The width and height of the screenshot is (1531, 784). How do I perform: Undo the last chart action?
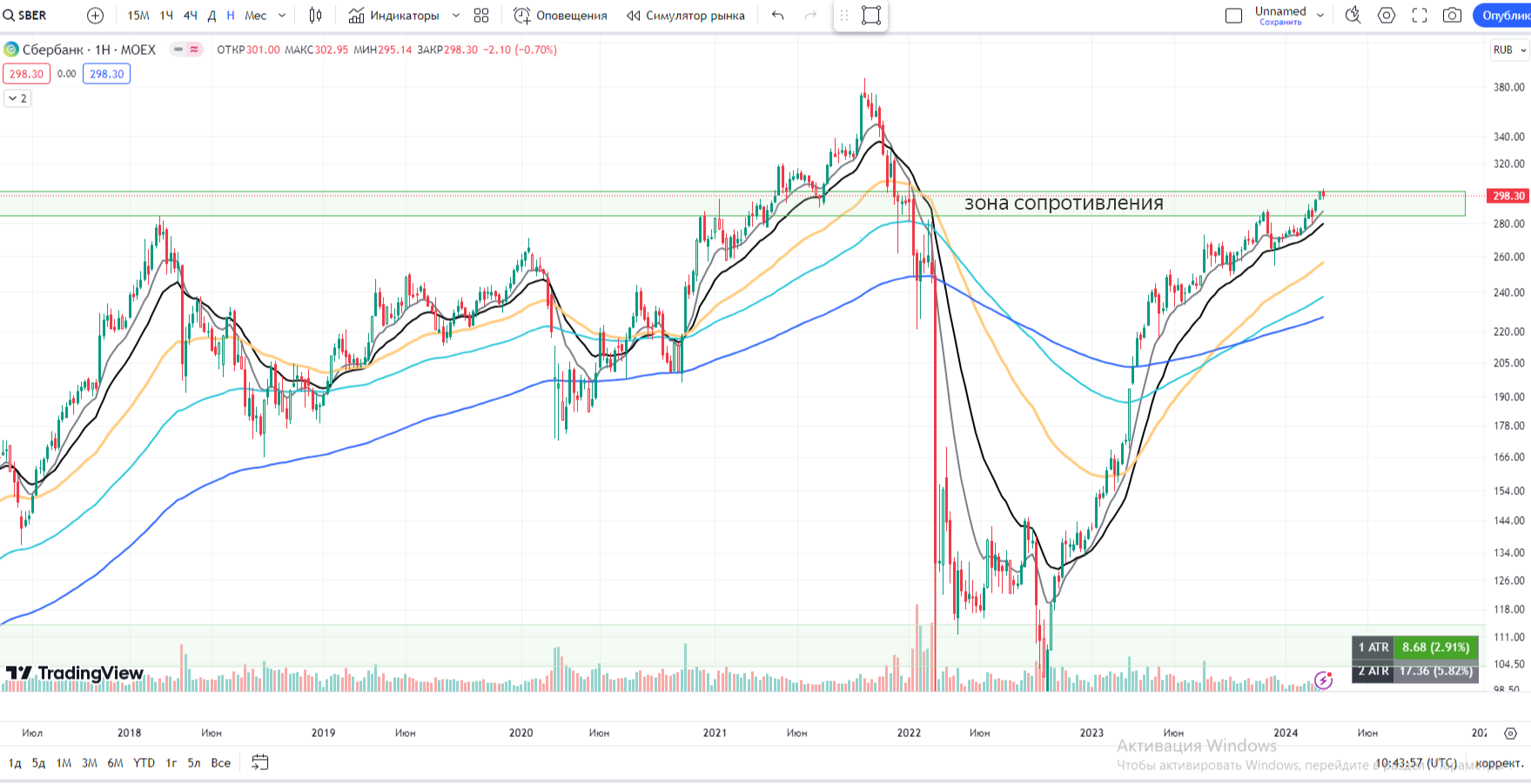778,16
